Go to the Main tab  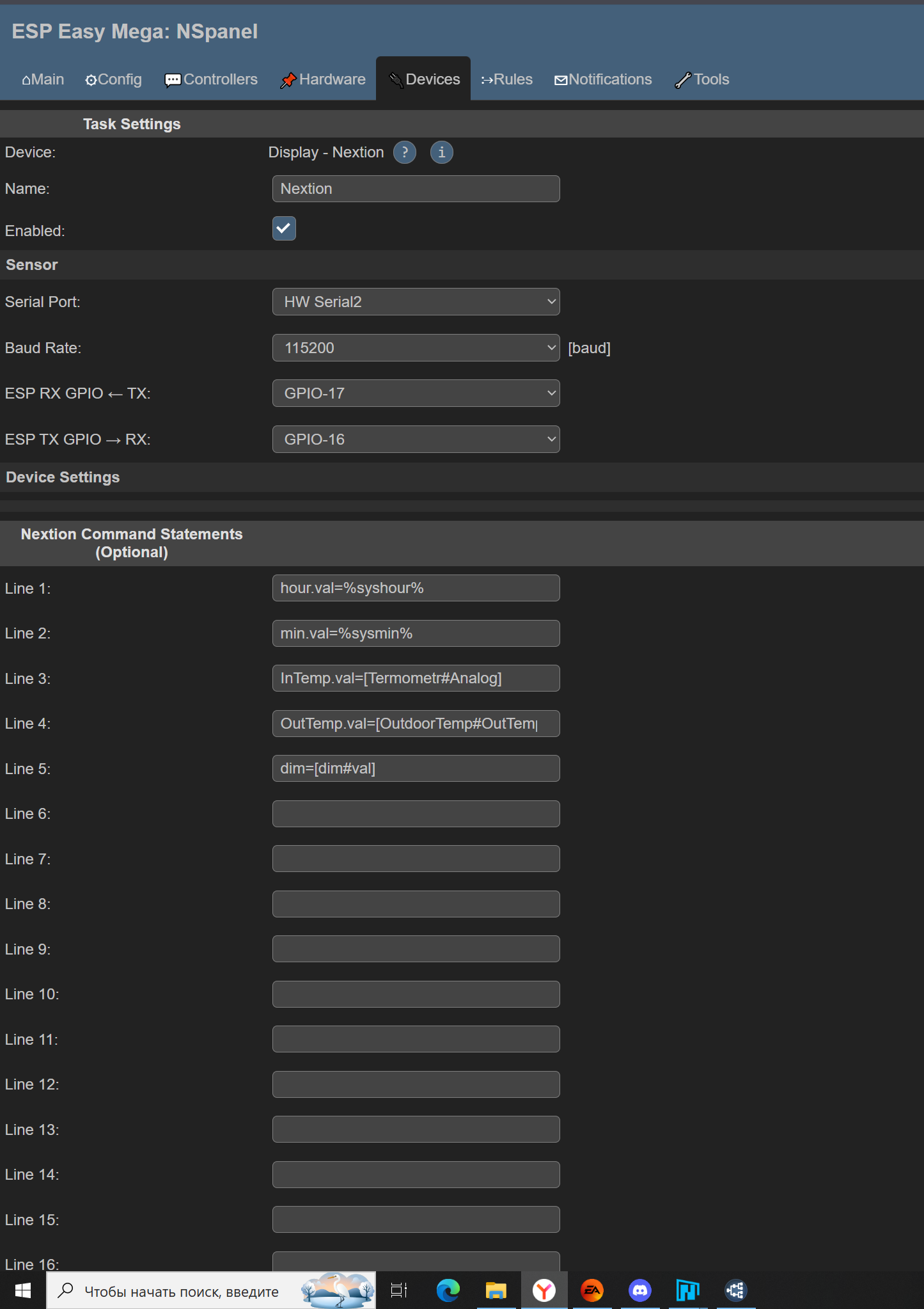[43, 79]
